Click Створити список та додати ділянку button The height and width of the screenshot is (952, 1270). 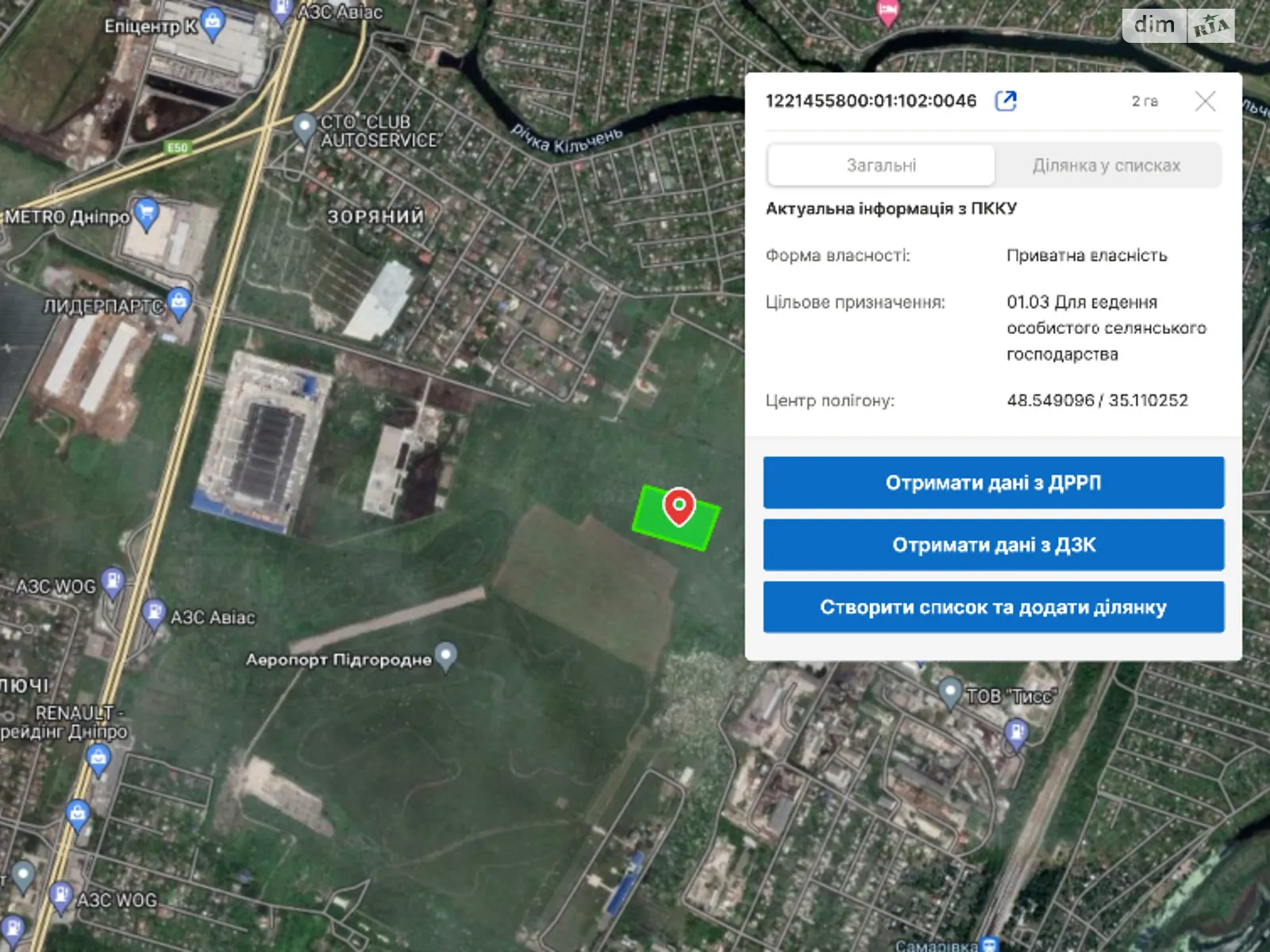point(994,607)
